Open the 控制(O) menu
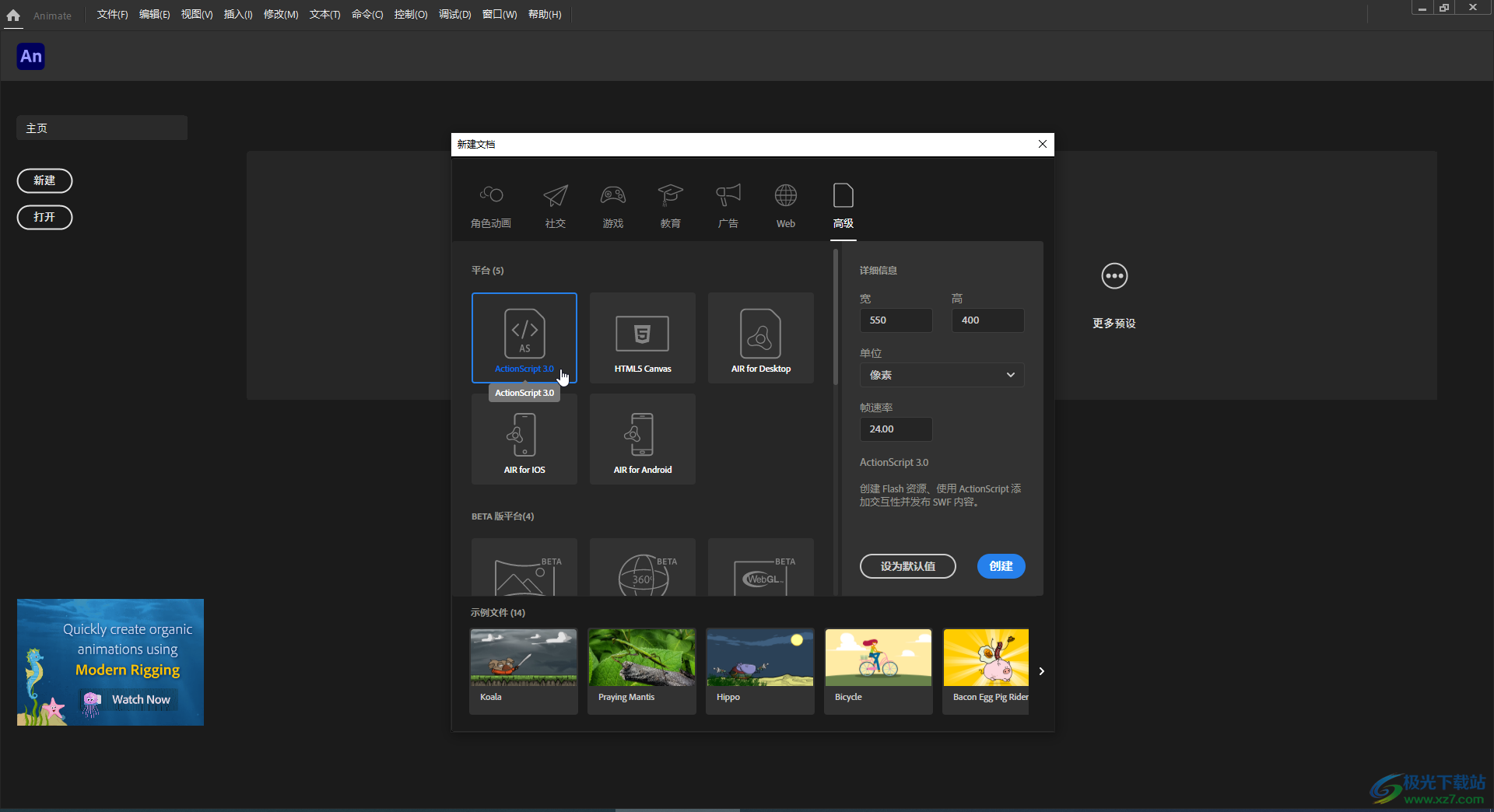1494x812 pixels. pos(411,15)
